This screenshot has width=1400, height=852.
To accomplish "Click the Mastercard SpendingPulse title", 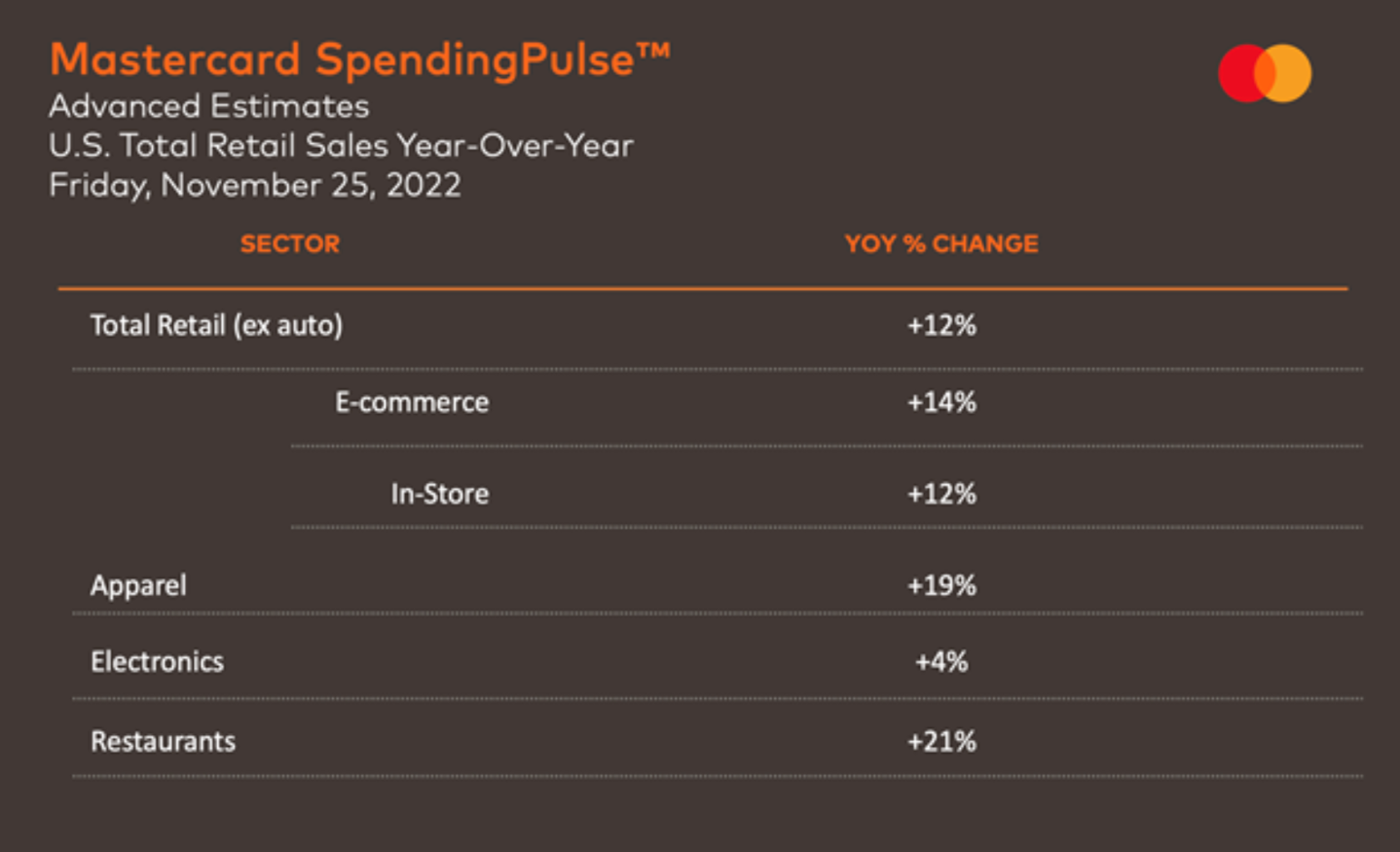I will click(359, 59).
